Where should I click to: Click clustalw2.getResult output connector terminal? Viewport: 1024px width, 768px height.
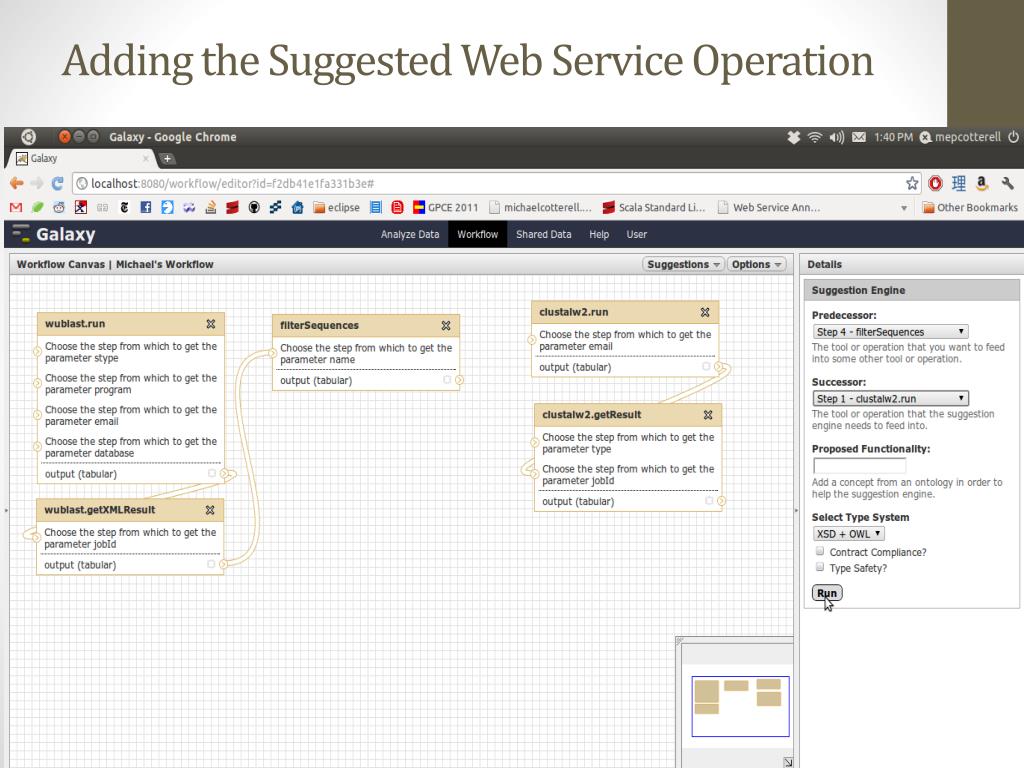coord(722,501)
